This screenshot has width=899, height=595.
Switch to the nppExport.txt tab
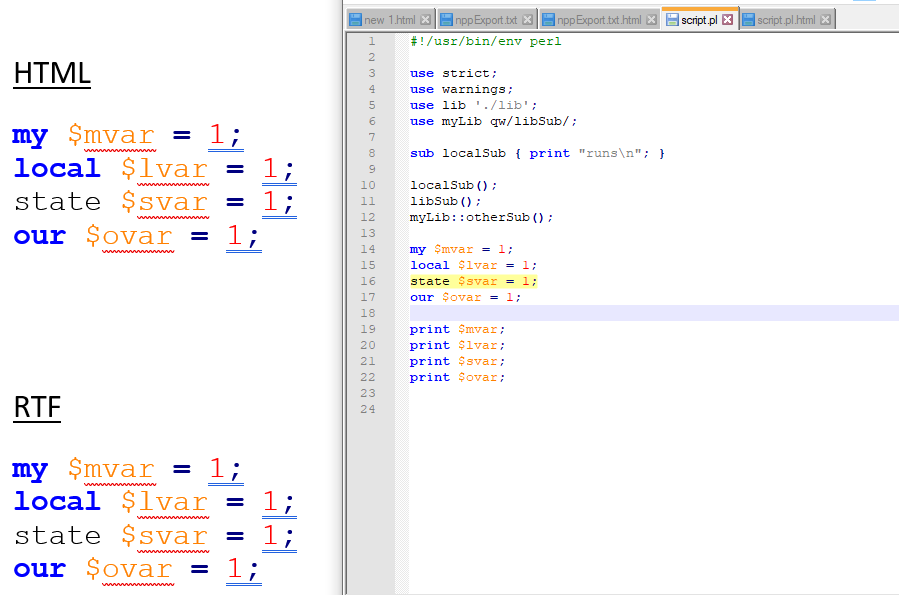pyautogui.click(x=486, y=19)
